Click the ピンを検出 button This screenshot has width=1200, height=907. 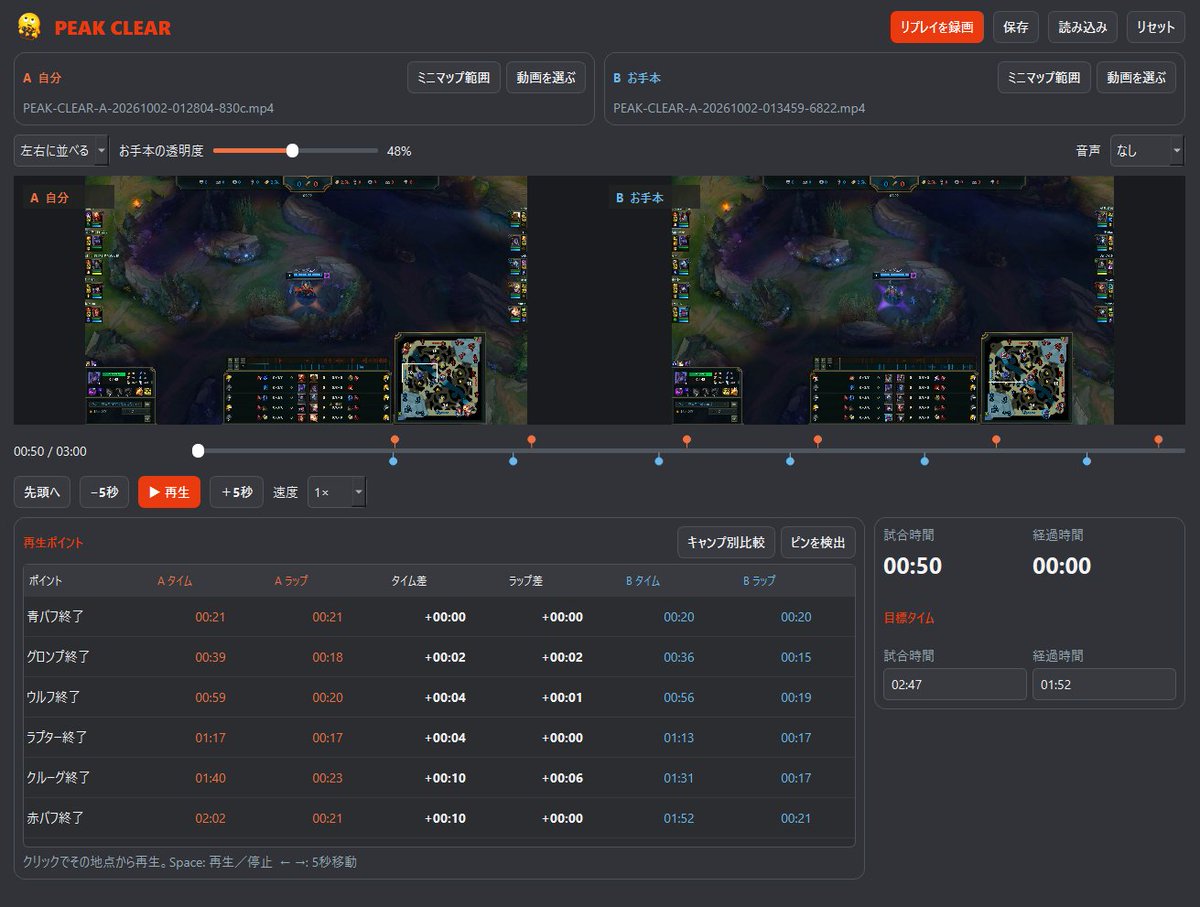(x=819, y=543)
